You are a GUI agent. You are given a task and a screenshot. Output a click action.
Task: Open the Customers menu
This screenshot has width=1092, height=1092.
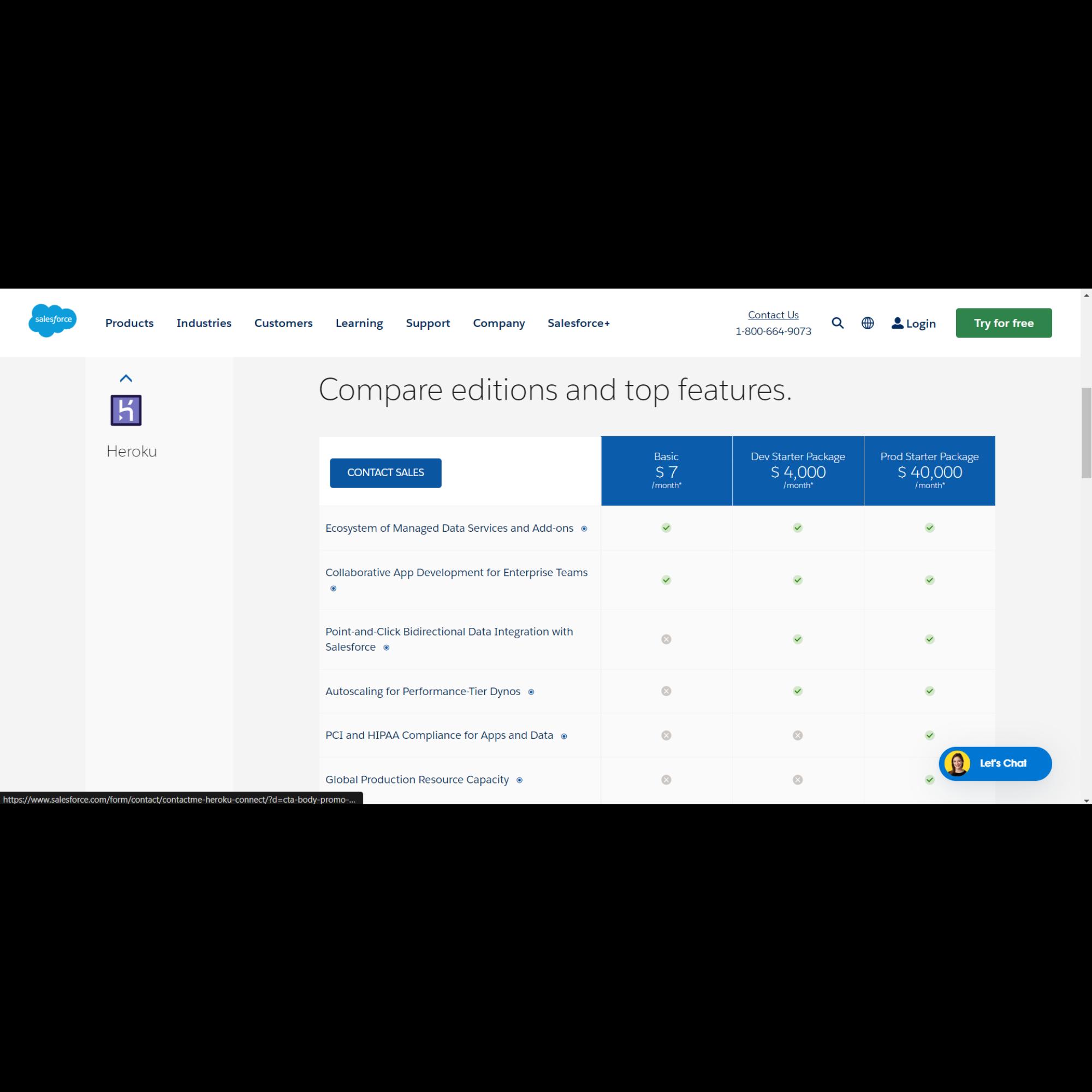point(283,323)
